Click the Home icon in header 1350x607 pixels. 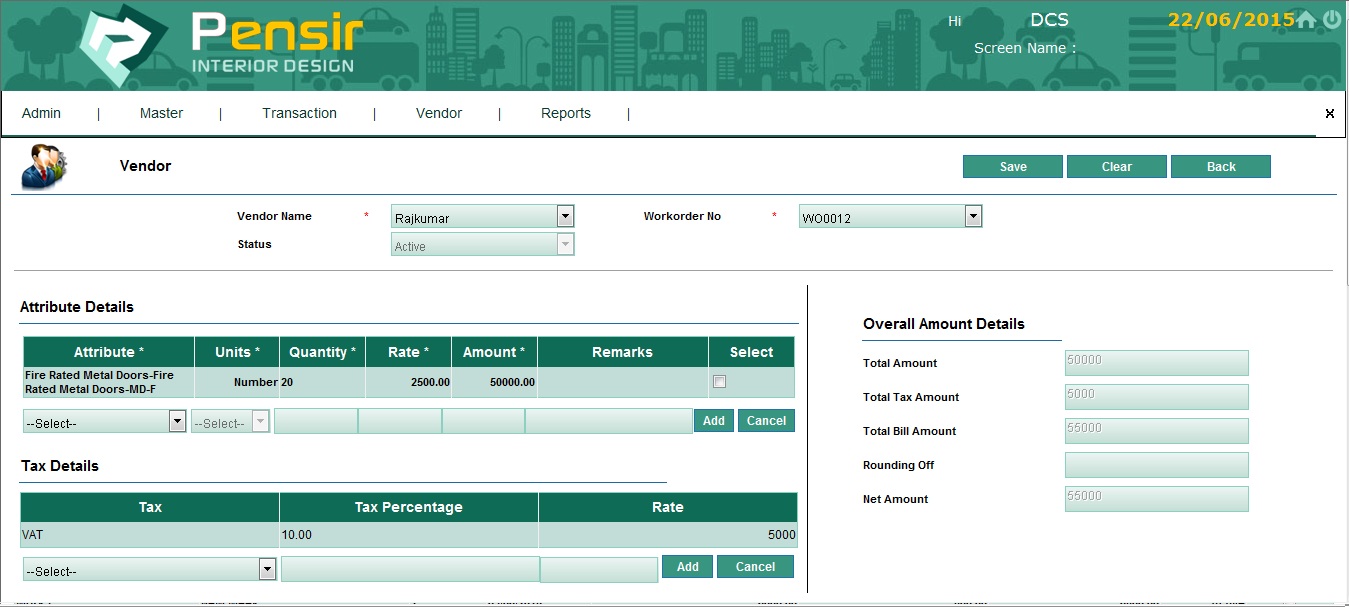pyautogui.click(x=1306, y=20)
